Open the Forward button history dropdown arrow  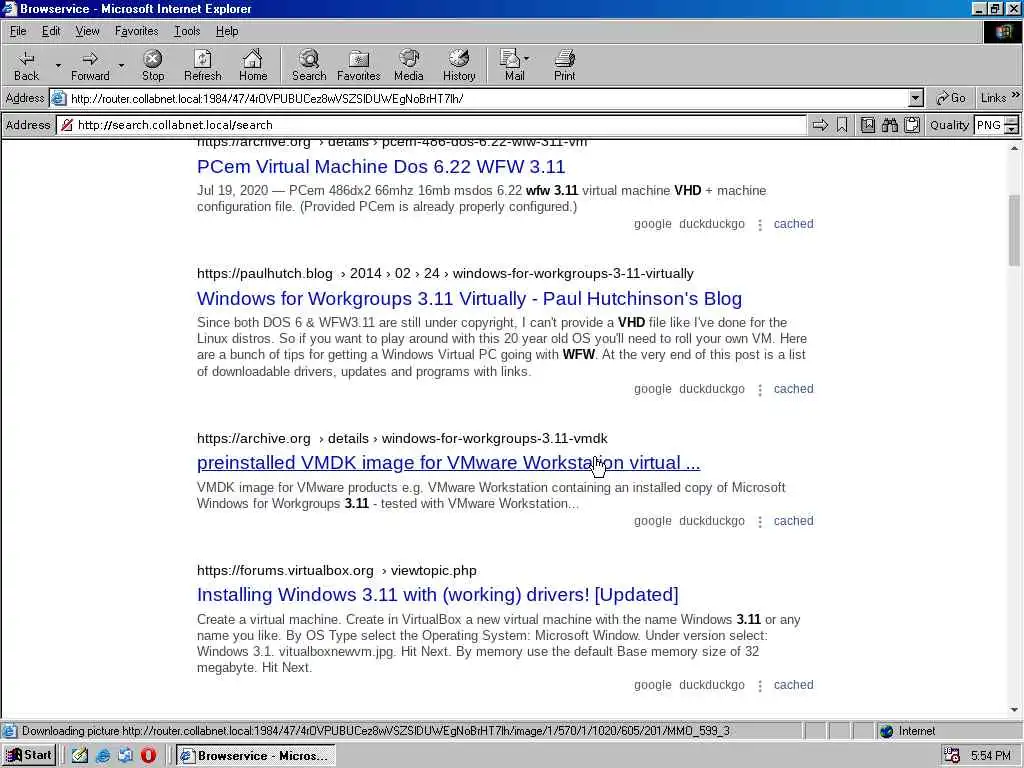(121, 65)
